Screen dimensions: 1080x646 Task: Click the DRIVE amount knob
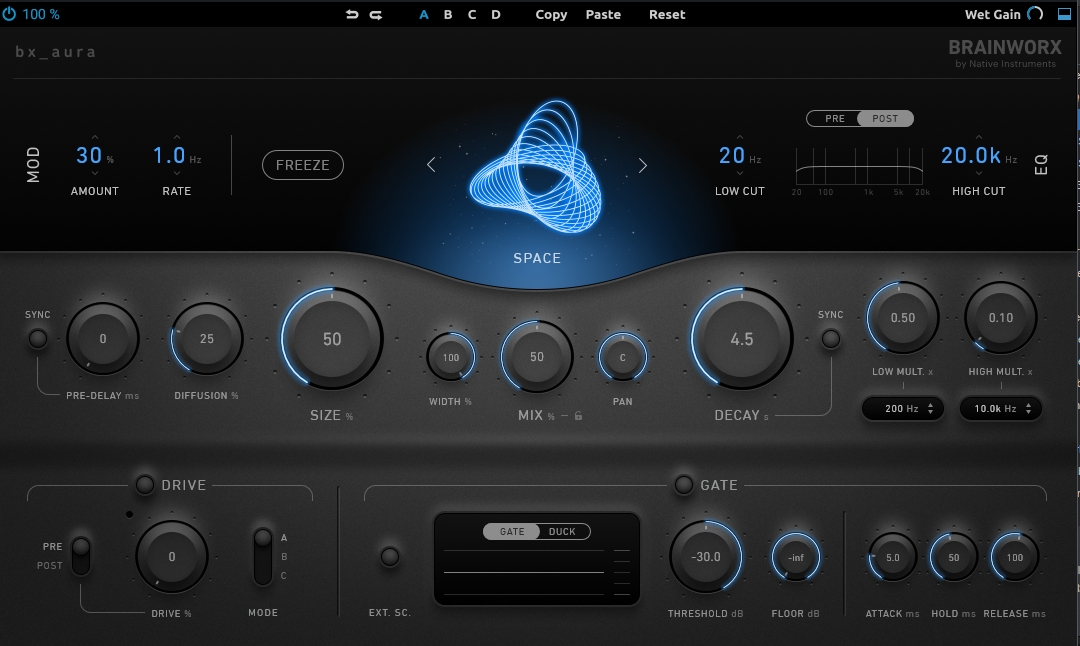click(172, 556)
